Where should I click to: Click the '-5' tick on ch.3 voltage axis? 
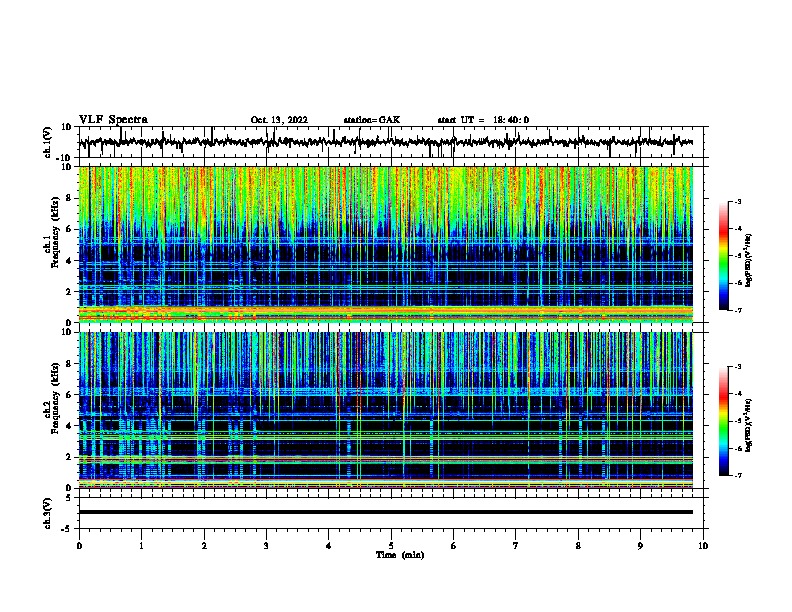[x=68, y=529]
